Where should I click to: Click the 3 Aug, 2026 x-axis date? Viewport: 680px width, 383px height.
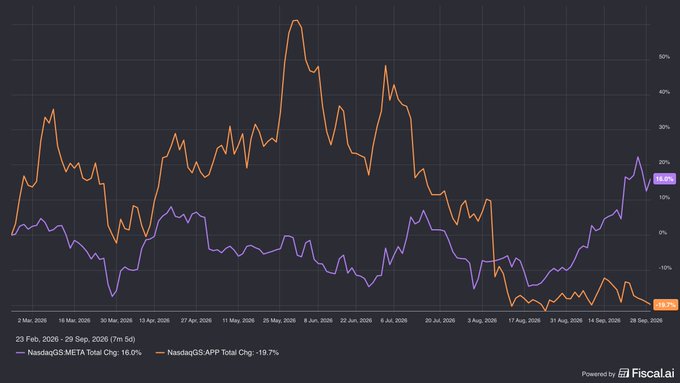click(482, 321)
